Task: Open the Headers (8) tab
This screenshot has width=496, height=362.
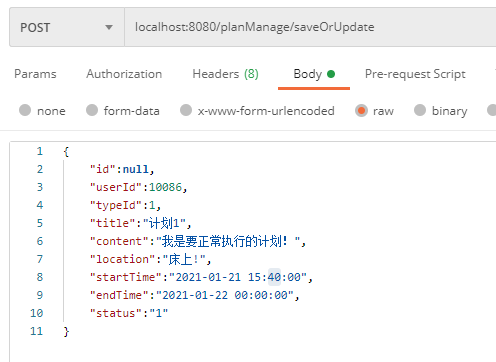Action: pyautogui.click(x=225, y=74)
